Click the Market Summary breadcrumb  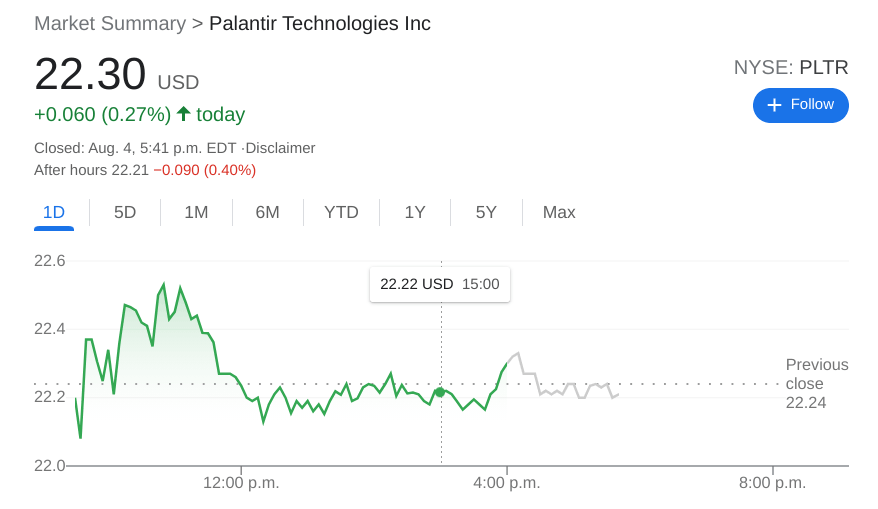click(x=110, y=23)
